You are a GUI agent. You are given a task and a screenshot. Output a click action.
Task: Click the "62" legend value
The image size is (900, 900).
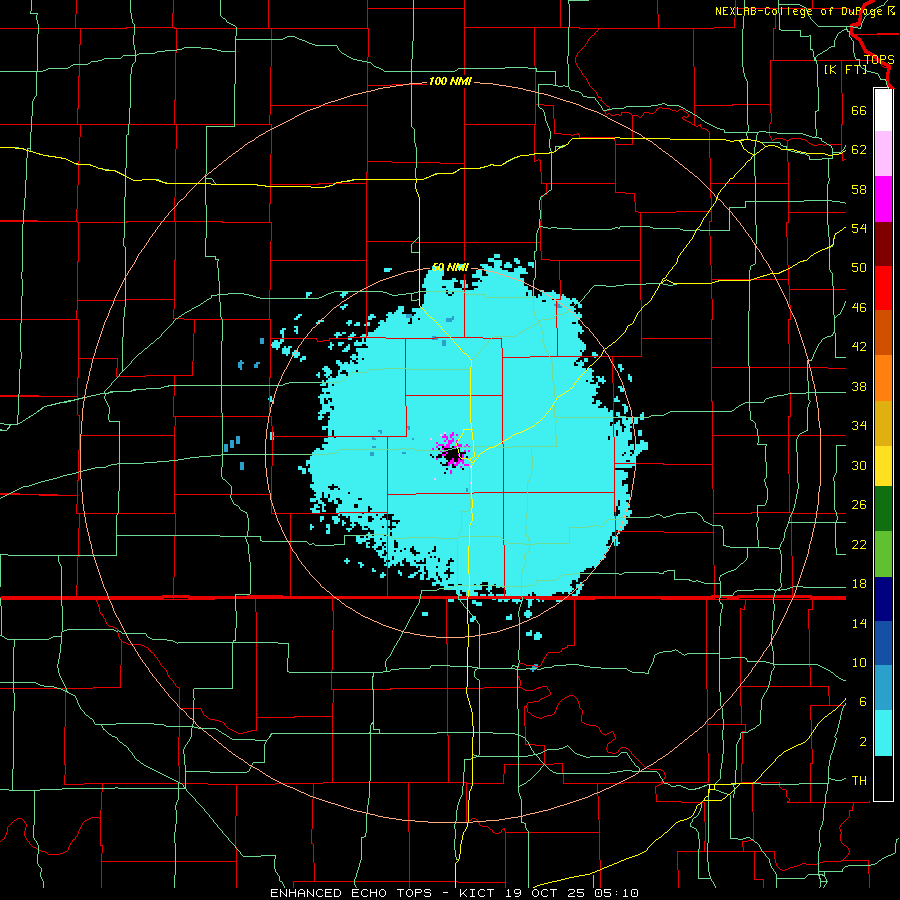(859, 150)
